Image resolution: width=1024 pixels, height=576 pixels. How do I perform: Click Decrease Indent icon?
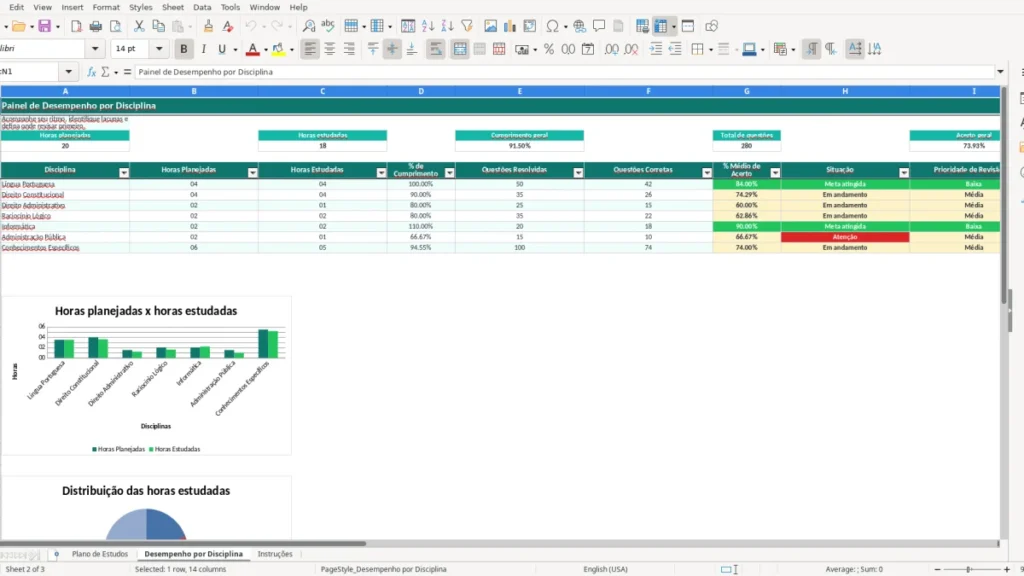point(675,49)
